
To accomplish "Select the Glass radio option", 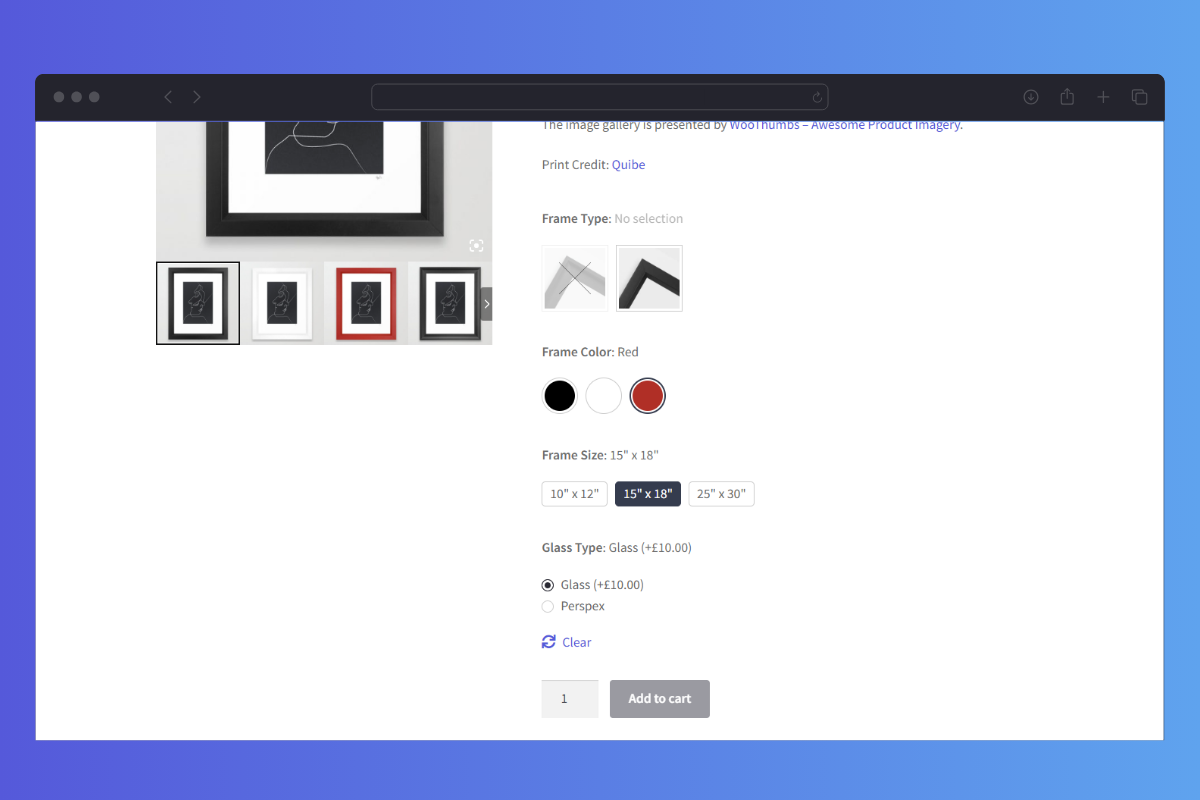I will [x=547, y=585].
